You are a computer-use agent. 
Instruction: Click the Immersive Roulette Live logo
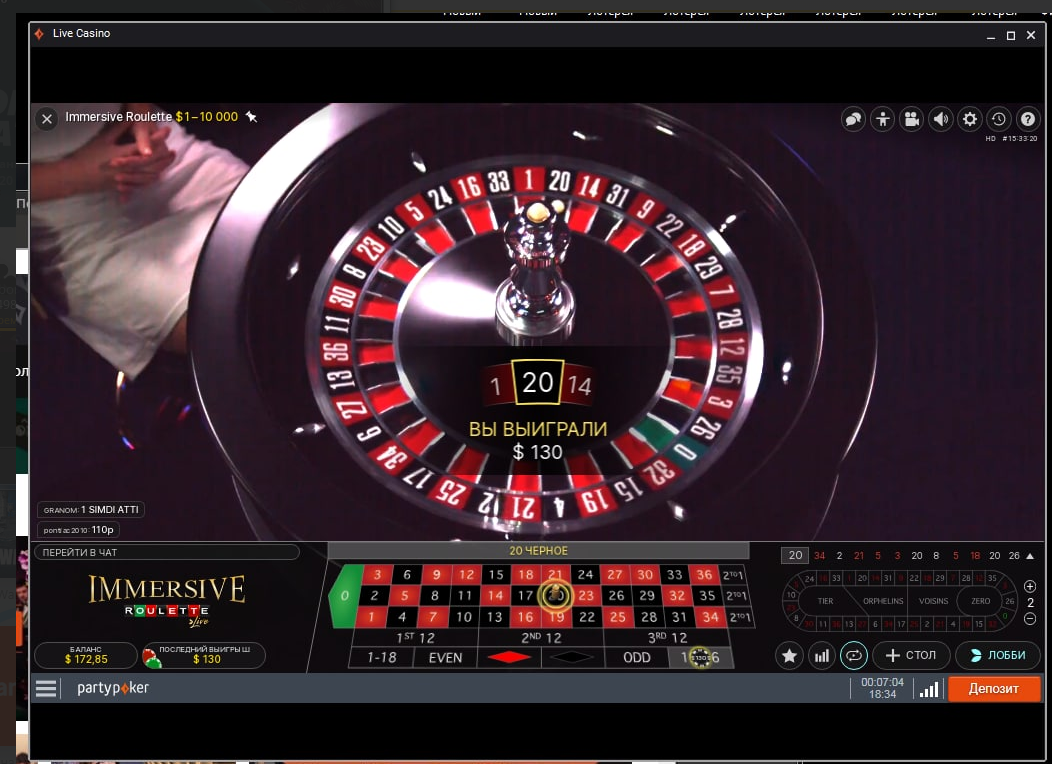[166, 600]
